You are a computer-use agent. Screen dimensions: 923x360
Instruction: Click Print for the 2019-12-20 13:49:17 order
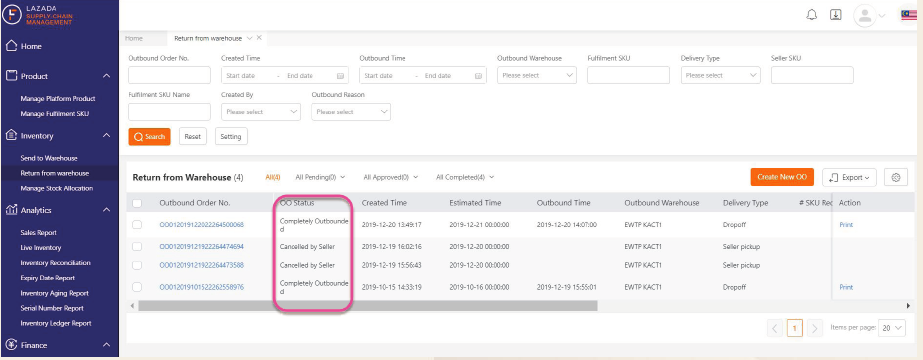pos(846,225)
